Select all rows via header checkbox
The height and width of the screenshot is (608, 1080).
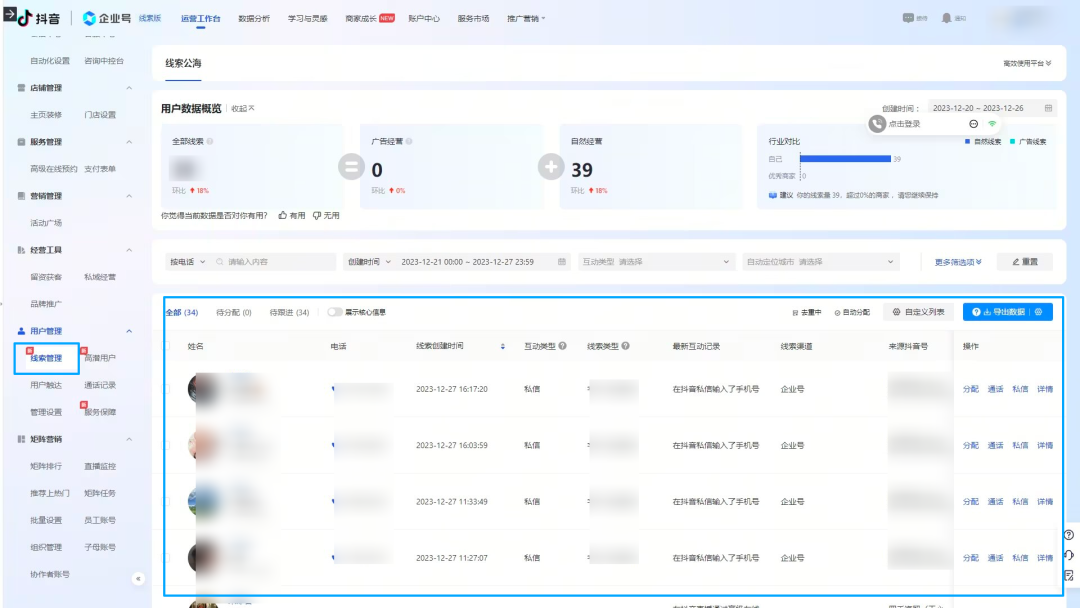pyautogui.click(x=167, y=346)
